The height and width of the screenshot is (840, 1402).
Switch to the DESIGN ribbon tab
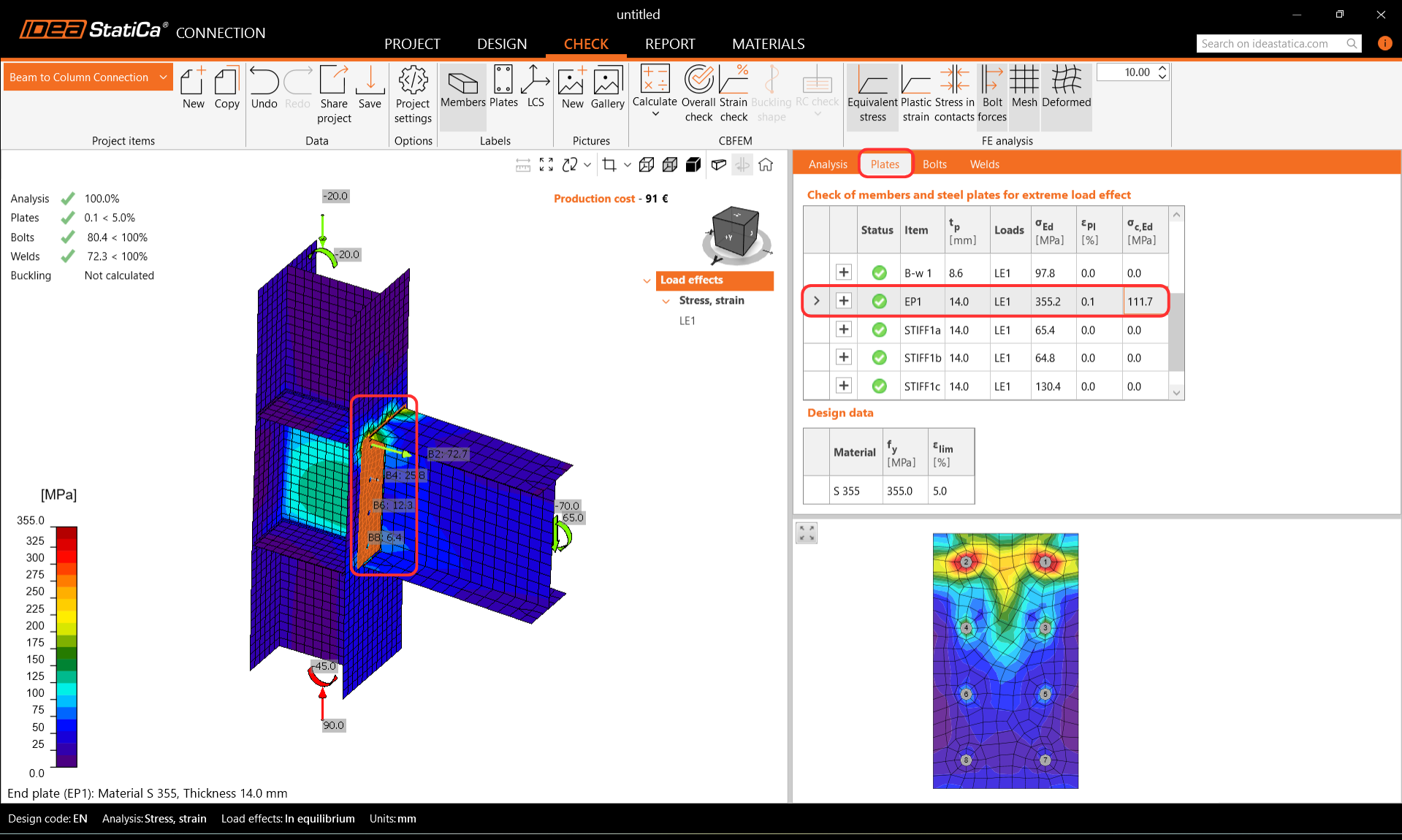pos(502,44)
